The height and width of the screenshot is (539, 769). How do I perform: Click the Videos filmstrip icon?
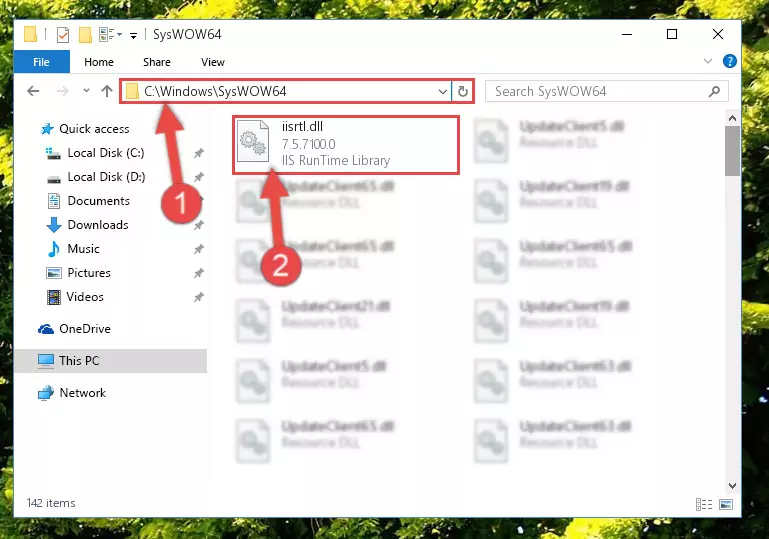click(x=53, y=297)
